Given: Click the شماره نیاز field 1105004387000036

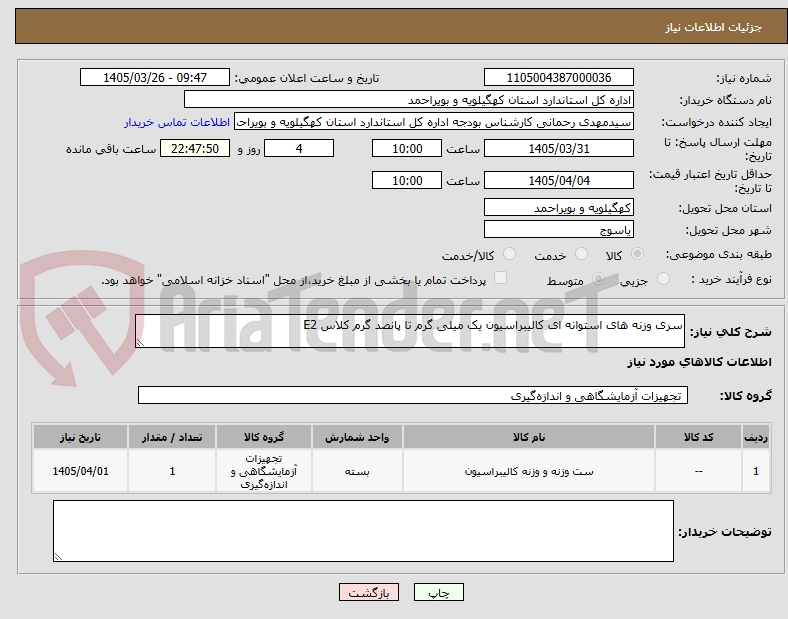Looking at the screenshot, I should coord(559,77).
